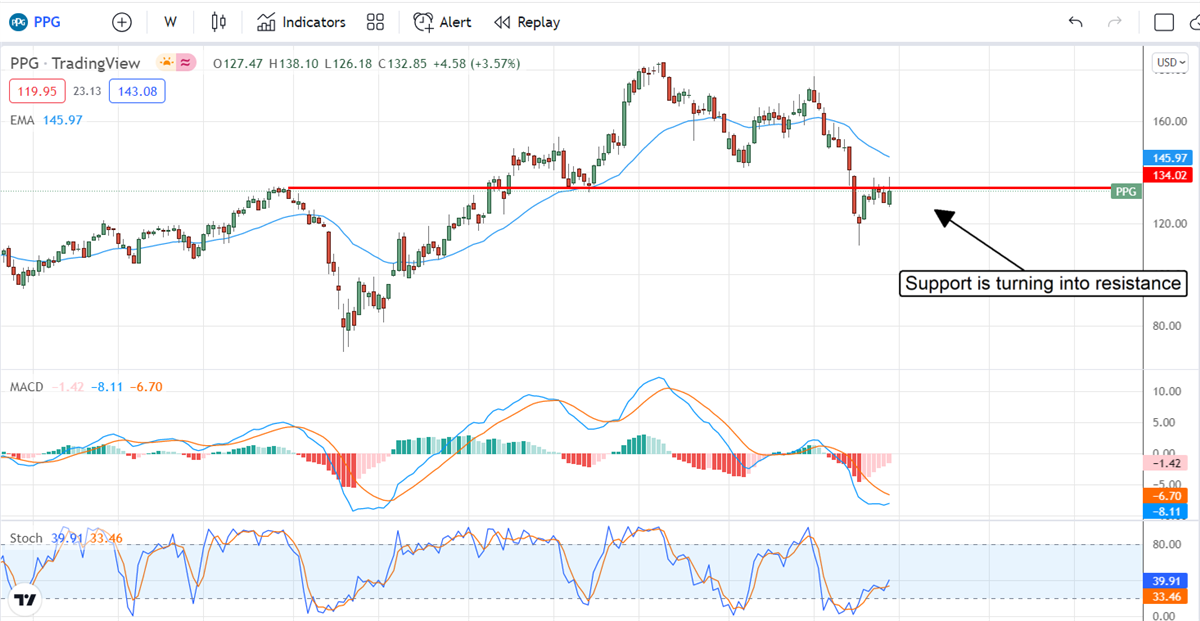The height and width of the screenshot is (621, 1200).
Task: Start bar Replay mode
Action: click(x=527, y=22)
